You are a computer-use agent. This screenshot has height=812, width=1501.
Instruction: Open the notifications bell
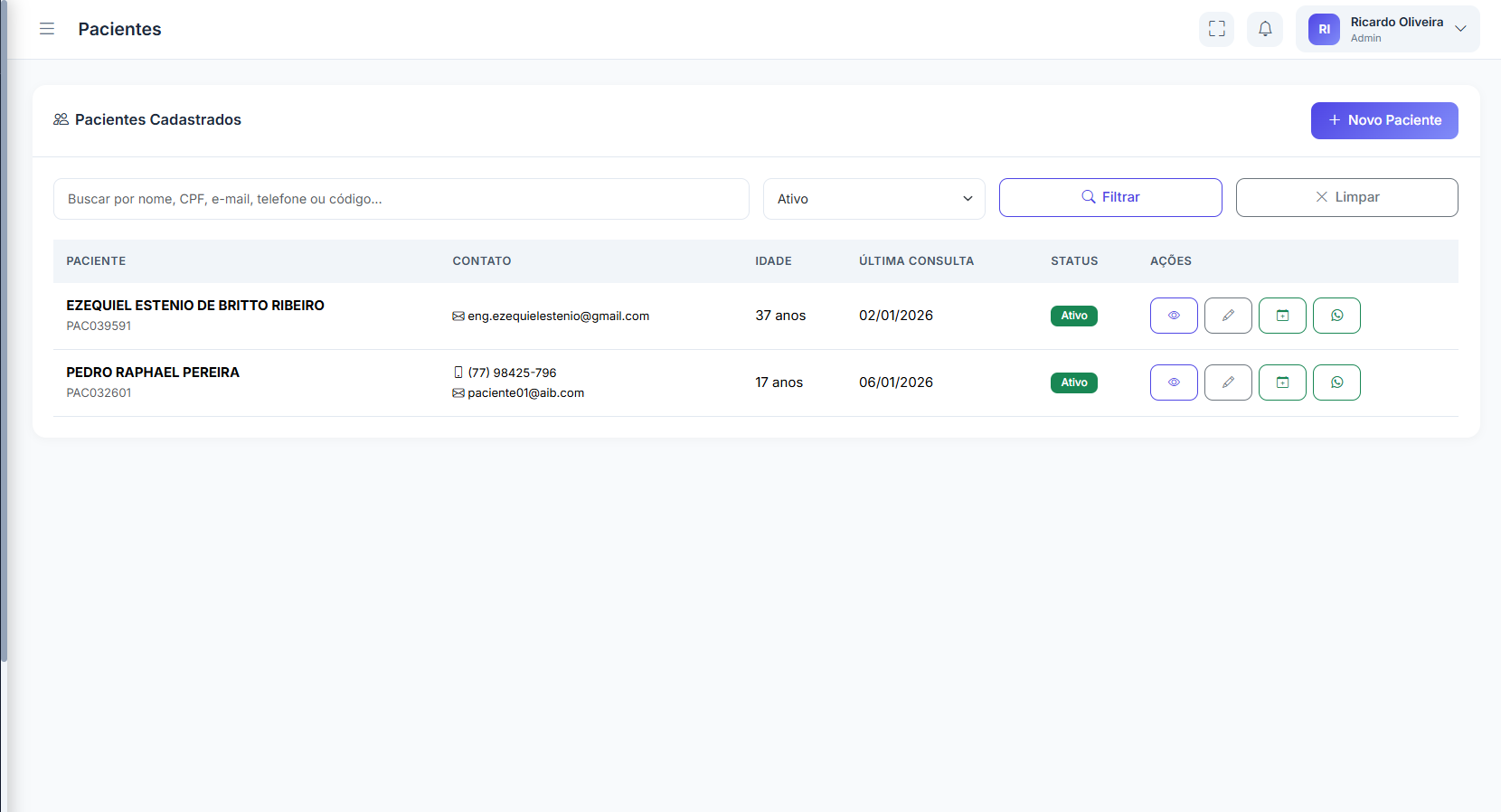tap(1264, 29)
